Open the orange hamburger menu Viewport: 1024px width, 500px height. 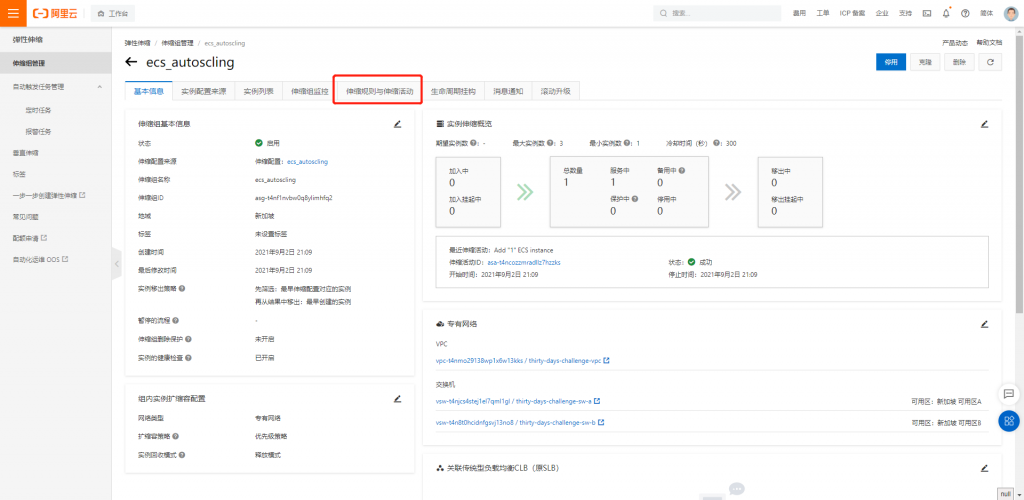point(13,13)
